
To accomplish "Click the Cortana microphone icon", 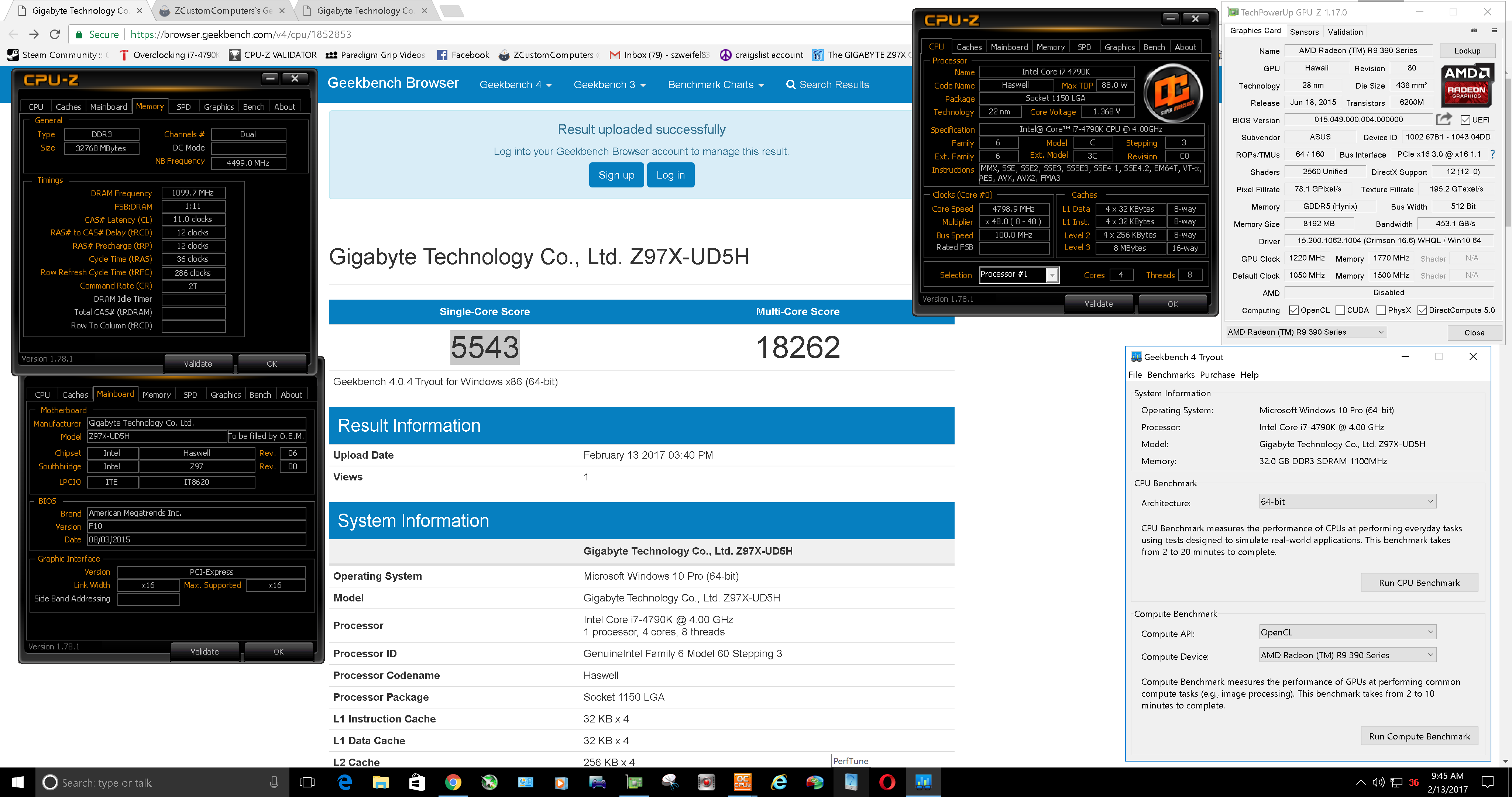I will click(274, 782).
